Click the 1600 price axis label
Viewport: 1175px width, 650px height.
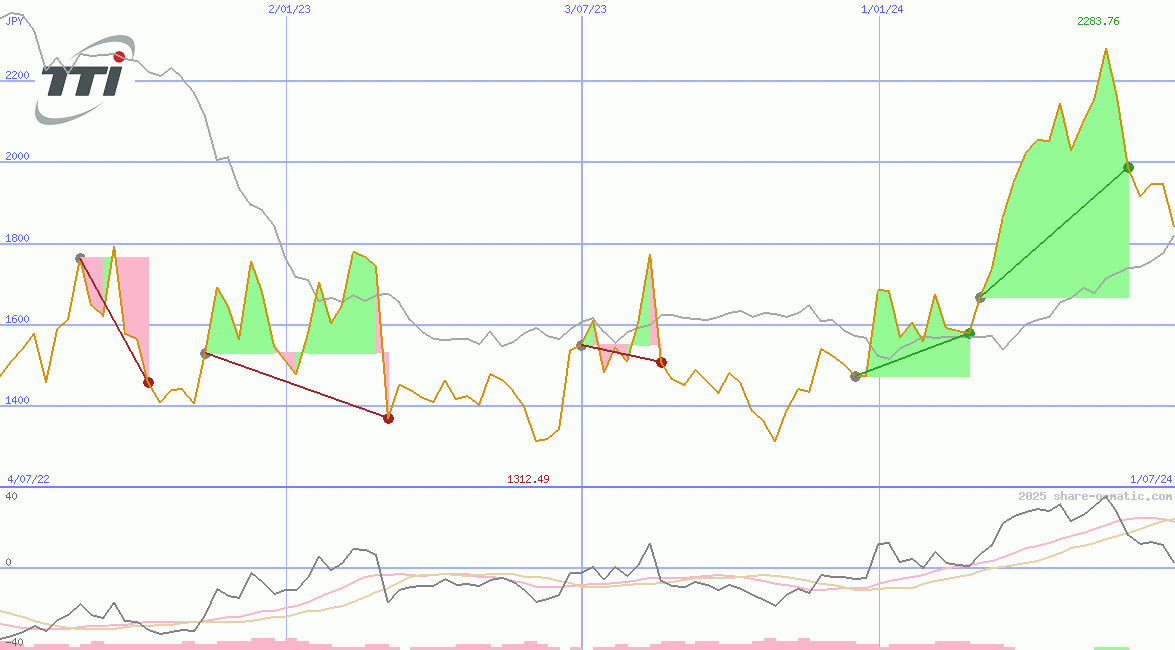(x=17, y=319)
